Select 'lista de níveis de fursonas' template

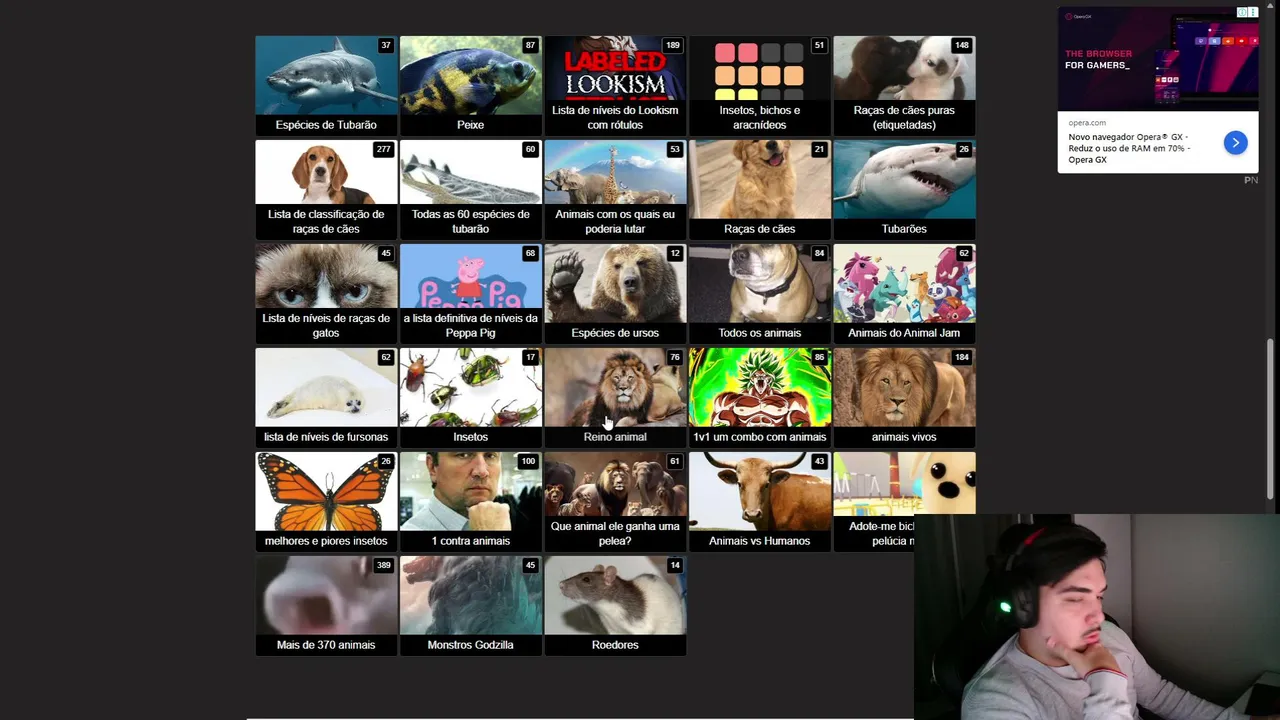coord(326,397)
